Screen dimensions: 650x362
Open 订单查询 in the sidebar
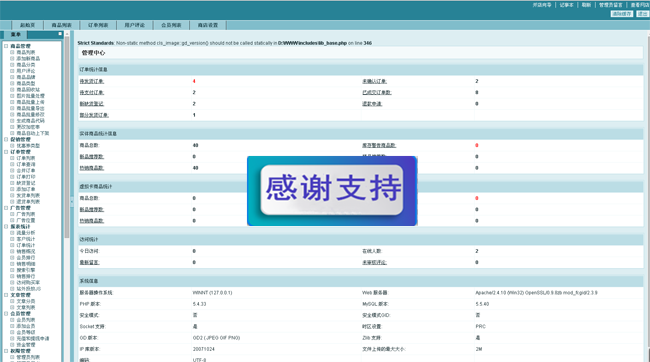26,164
